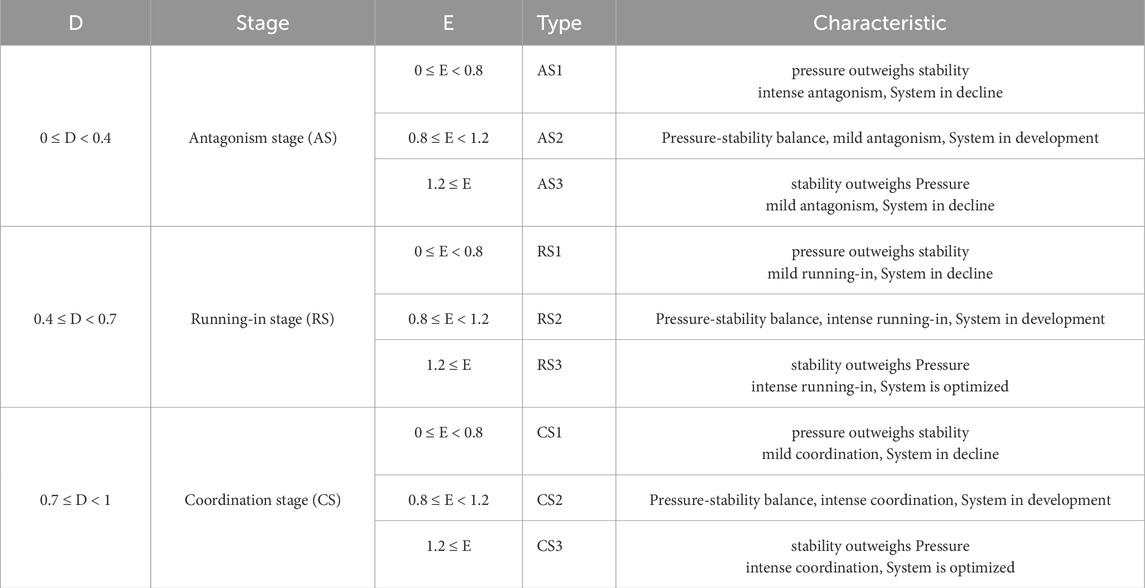Click the CS1 type cell
This screenshot has width=1145, height=588.
click(x=551, y=433)
